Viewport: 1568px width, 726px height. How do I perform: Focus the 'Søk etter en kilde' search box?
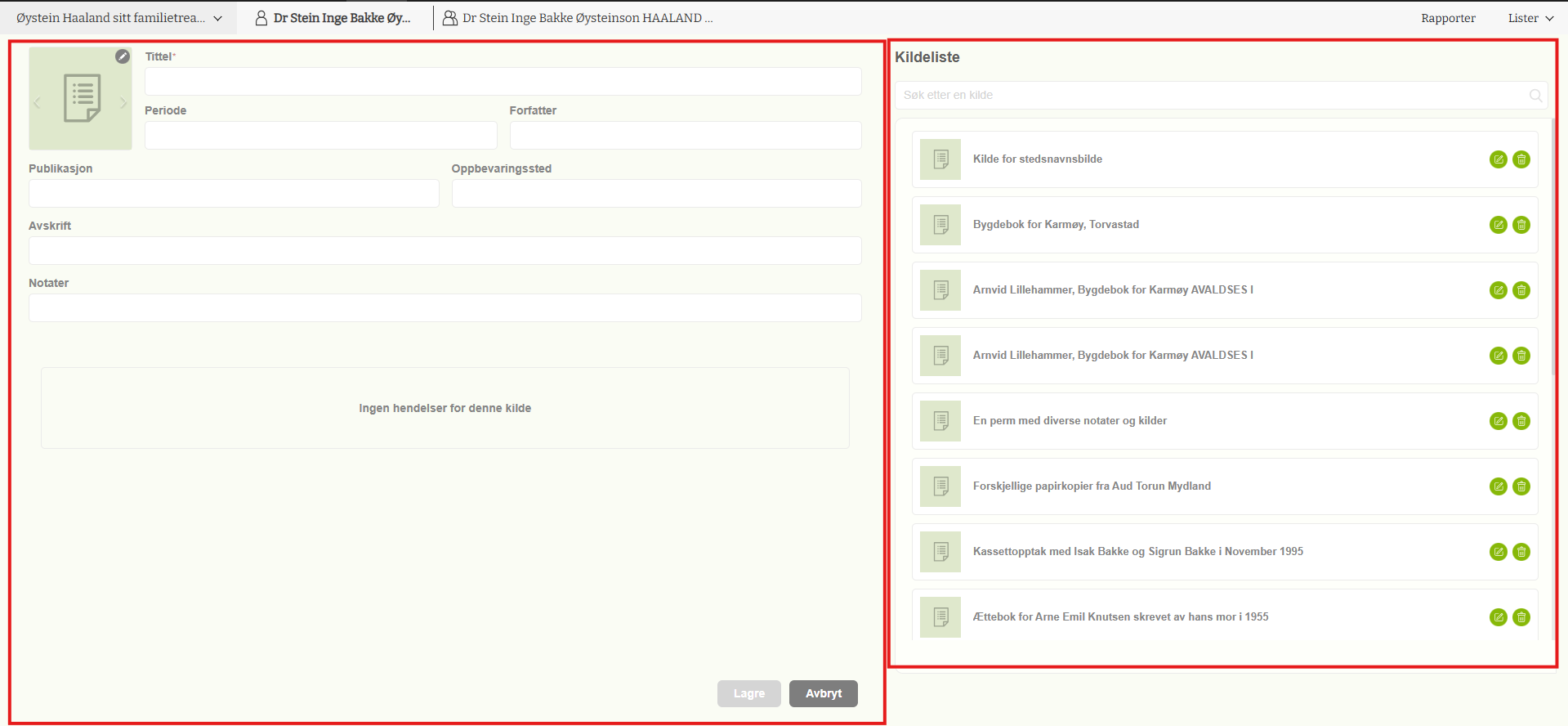point(1209,96)
